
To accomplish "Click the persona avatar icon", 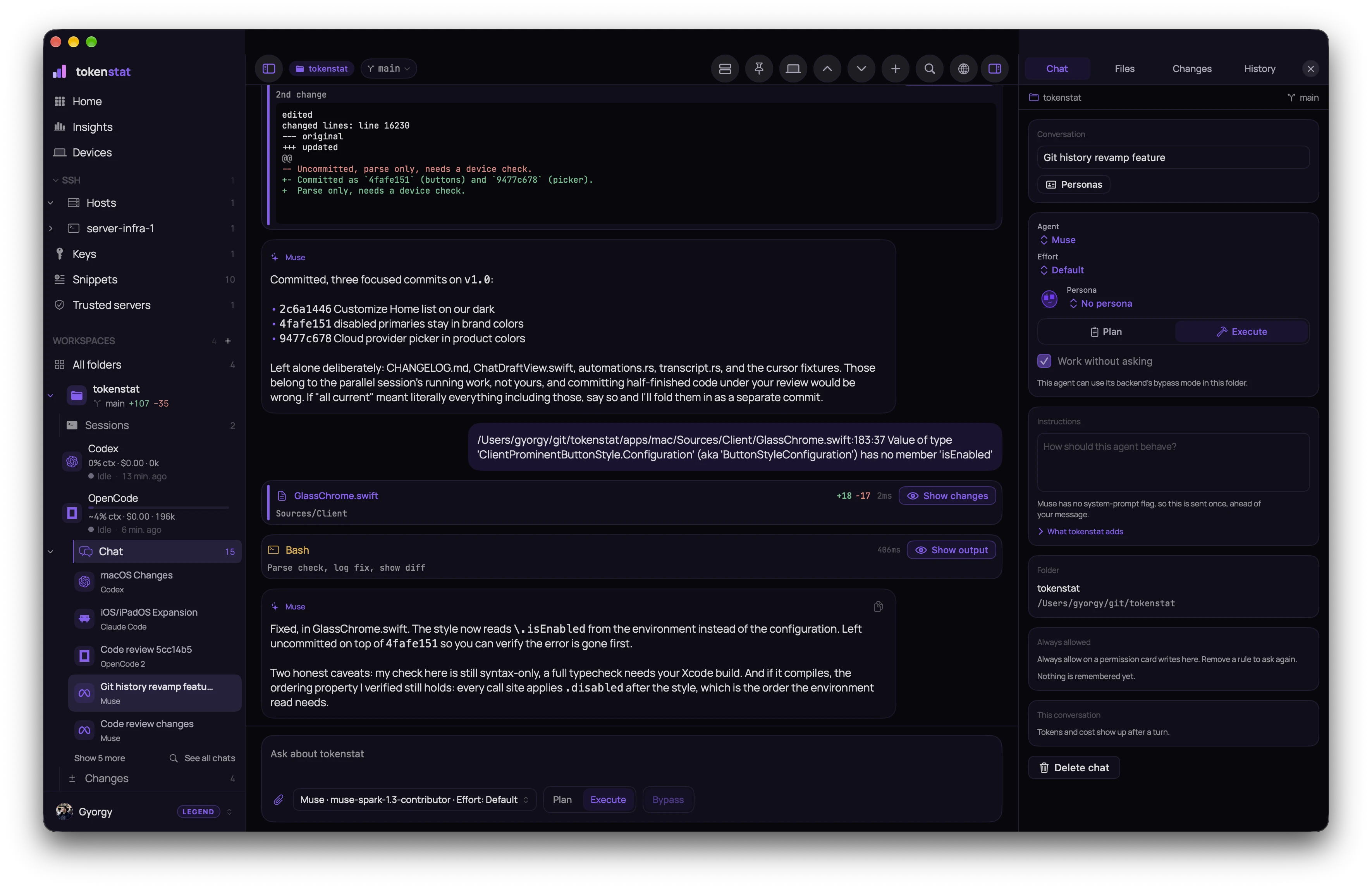I will pyautogui.click(x=1049, y=299).
